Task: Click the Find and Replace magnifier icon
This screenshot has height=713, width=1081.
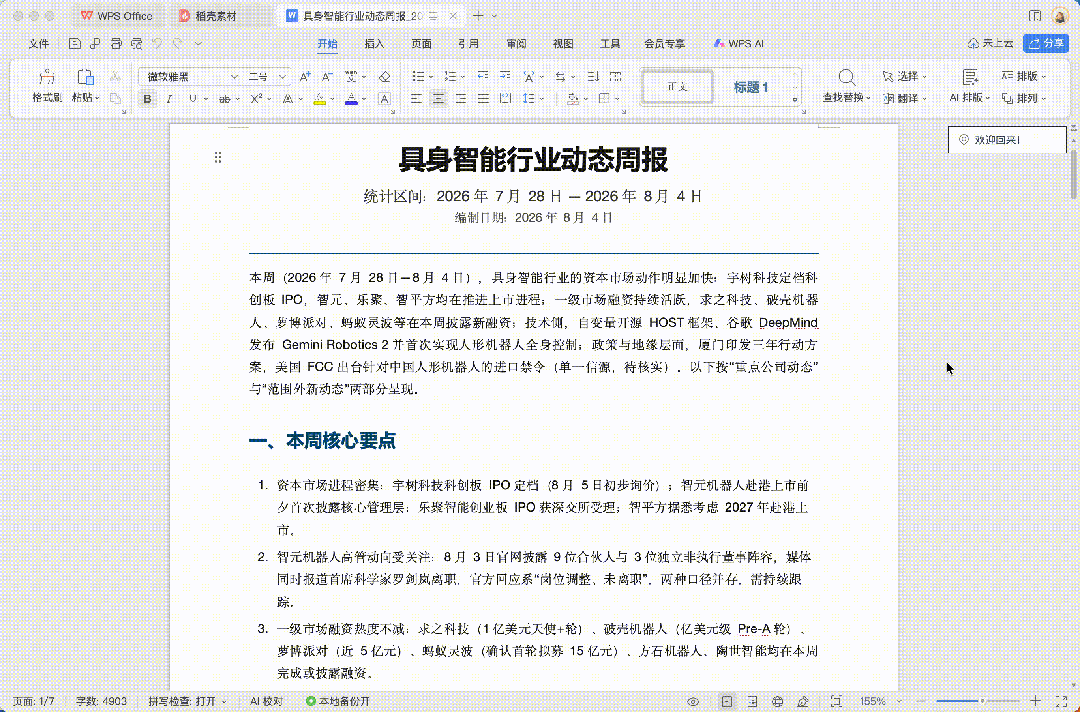Action: pyautogui.click(x=847, y=77)
